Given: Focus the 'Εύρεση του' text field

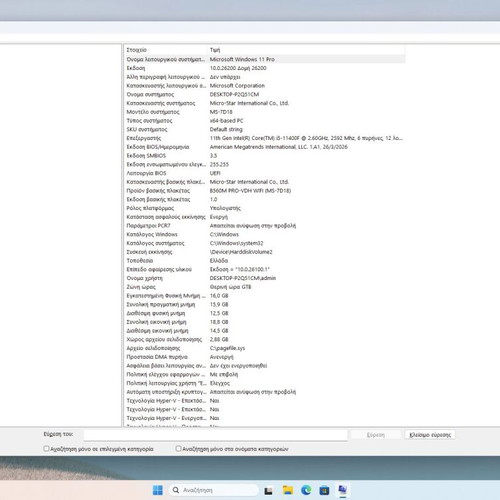Looking at the screenshot, I should click(216, 435).
